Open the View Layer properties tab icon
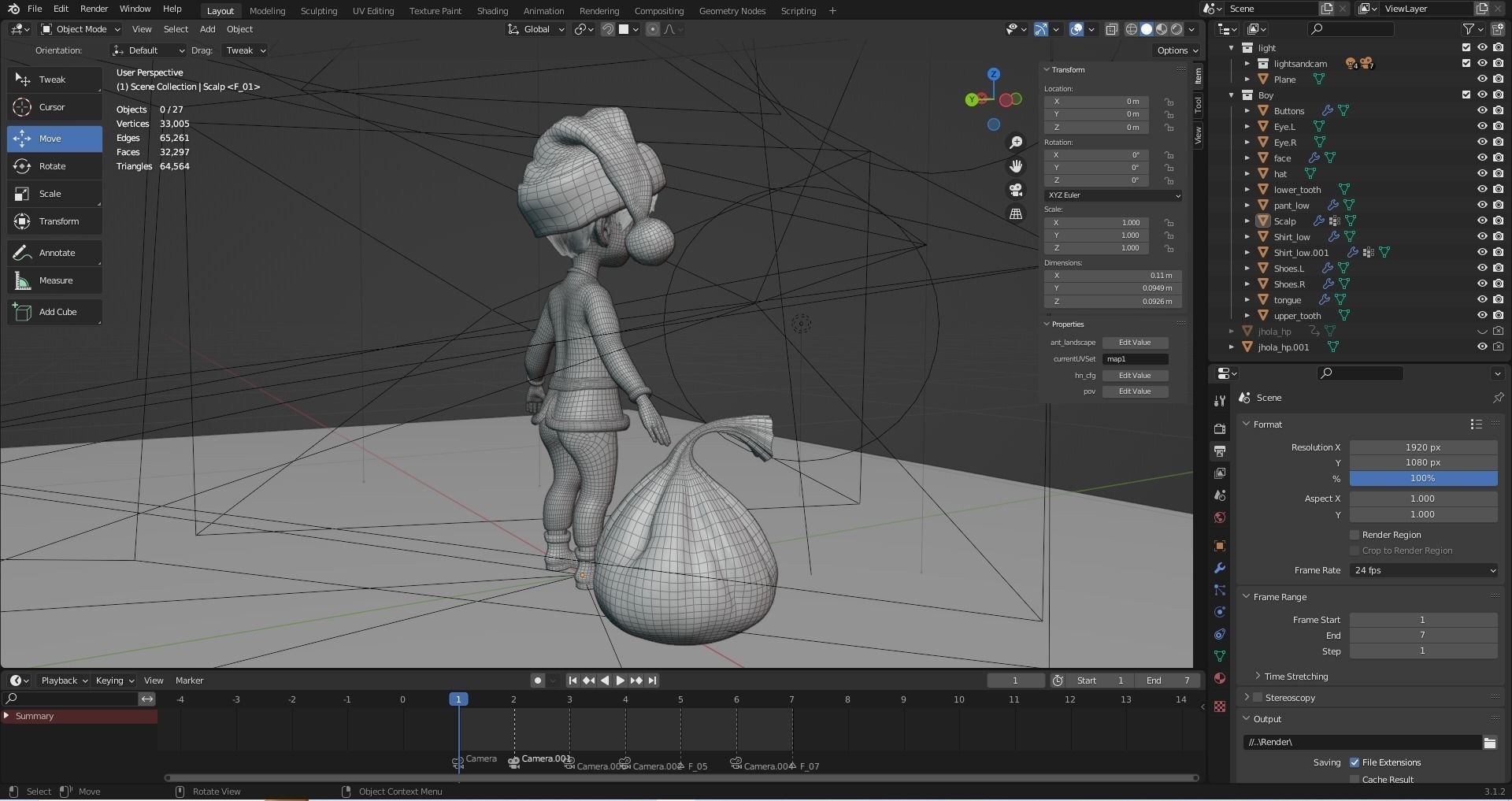The height and width of the screenshot is (801, 1512). 1220,473
